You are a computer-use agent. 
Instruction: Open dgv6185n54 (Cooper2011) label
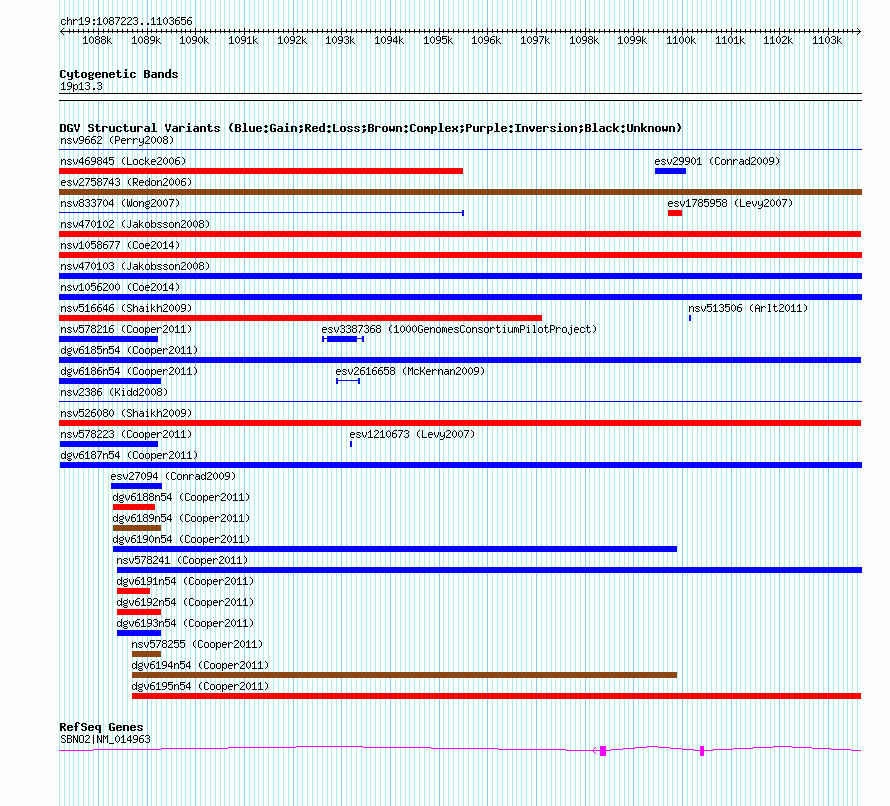click(x=129, y=350)
